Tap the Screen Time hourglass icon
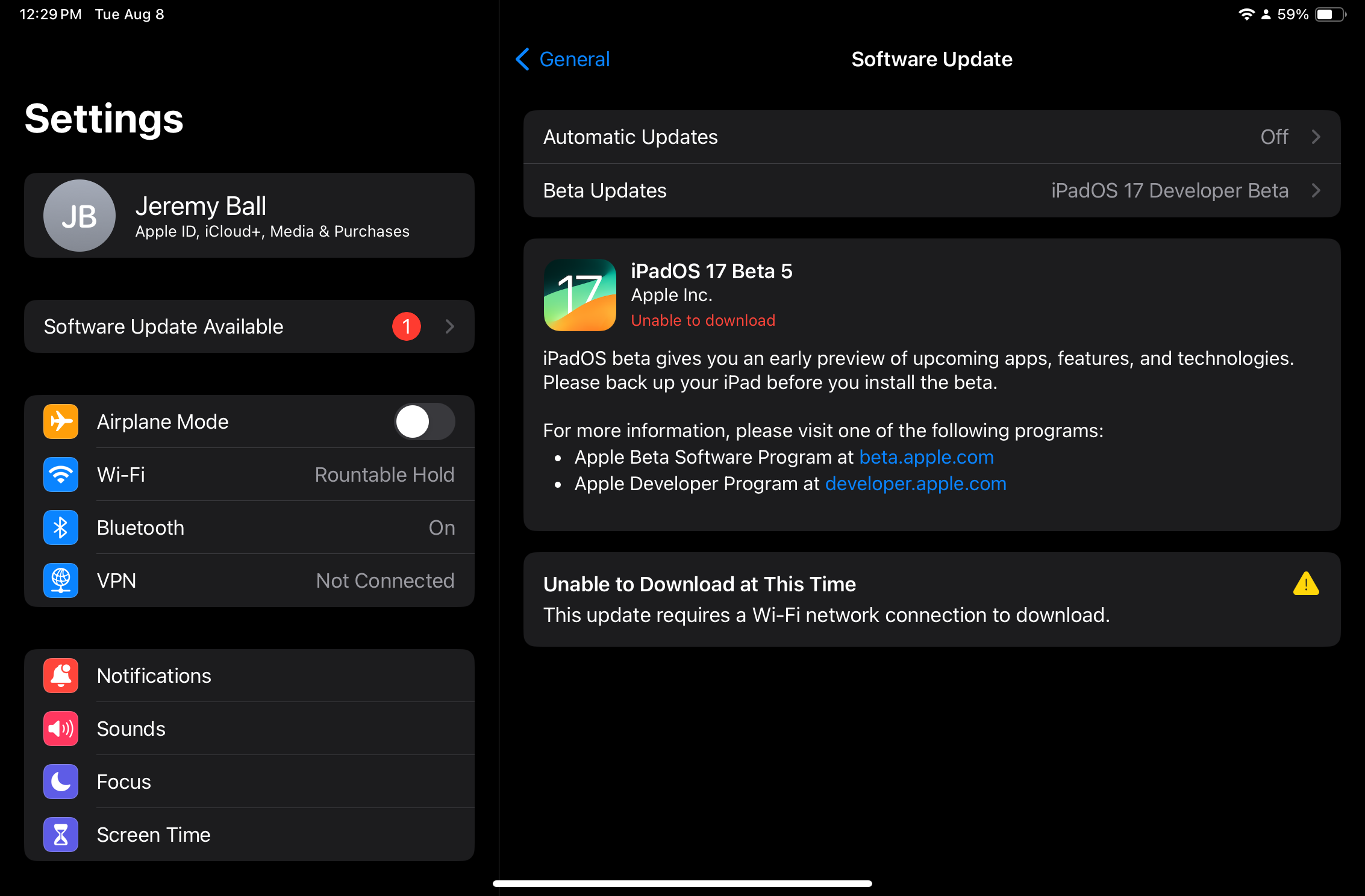Viewport: 1365px width, 896px height. (61, 835)
